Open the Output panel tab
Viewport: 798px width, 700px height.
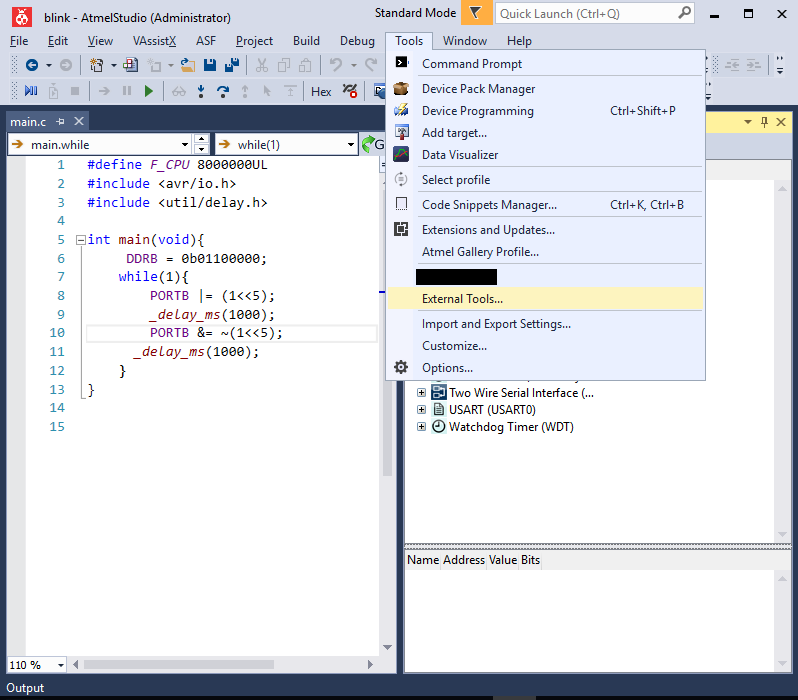click(x=25, y=688)
